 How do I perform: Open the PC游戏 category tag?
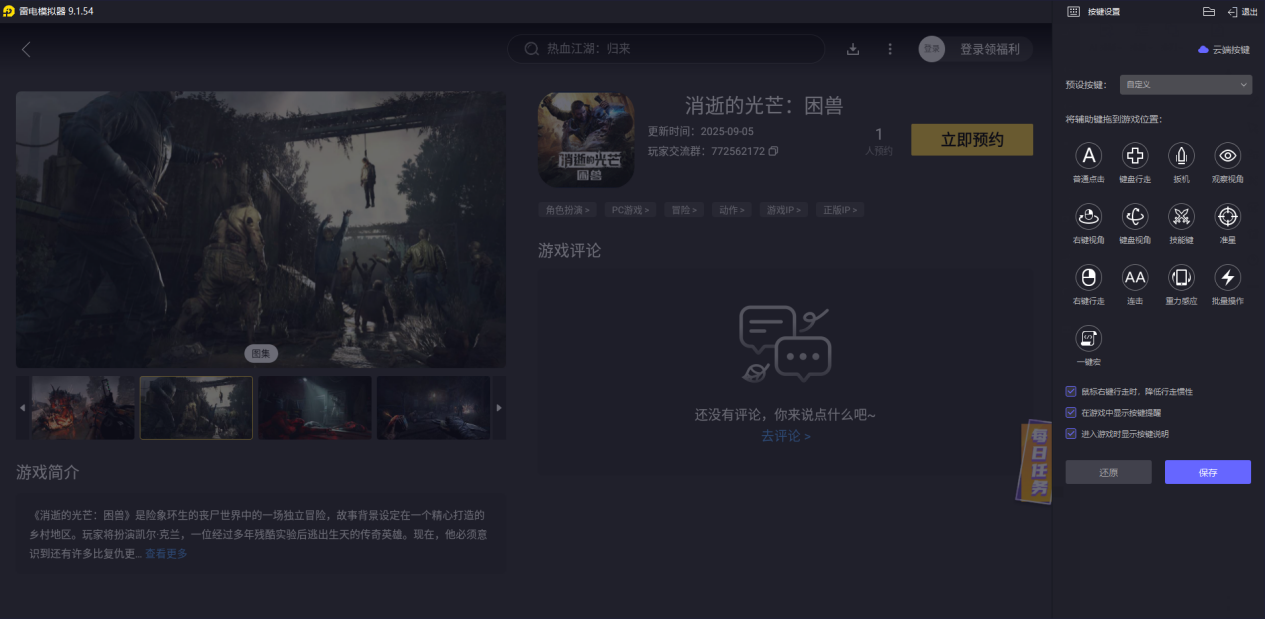click(631, 210)
